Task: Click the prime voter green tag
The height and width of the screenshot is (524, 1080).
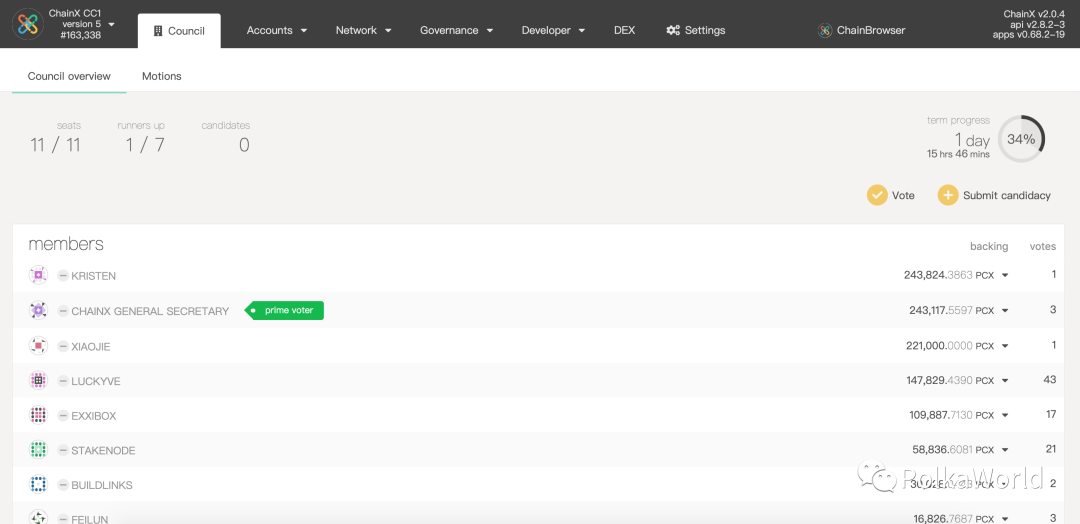Action: (286, 310)
